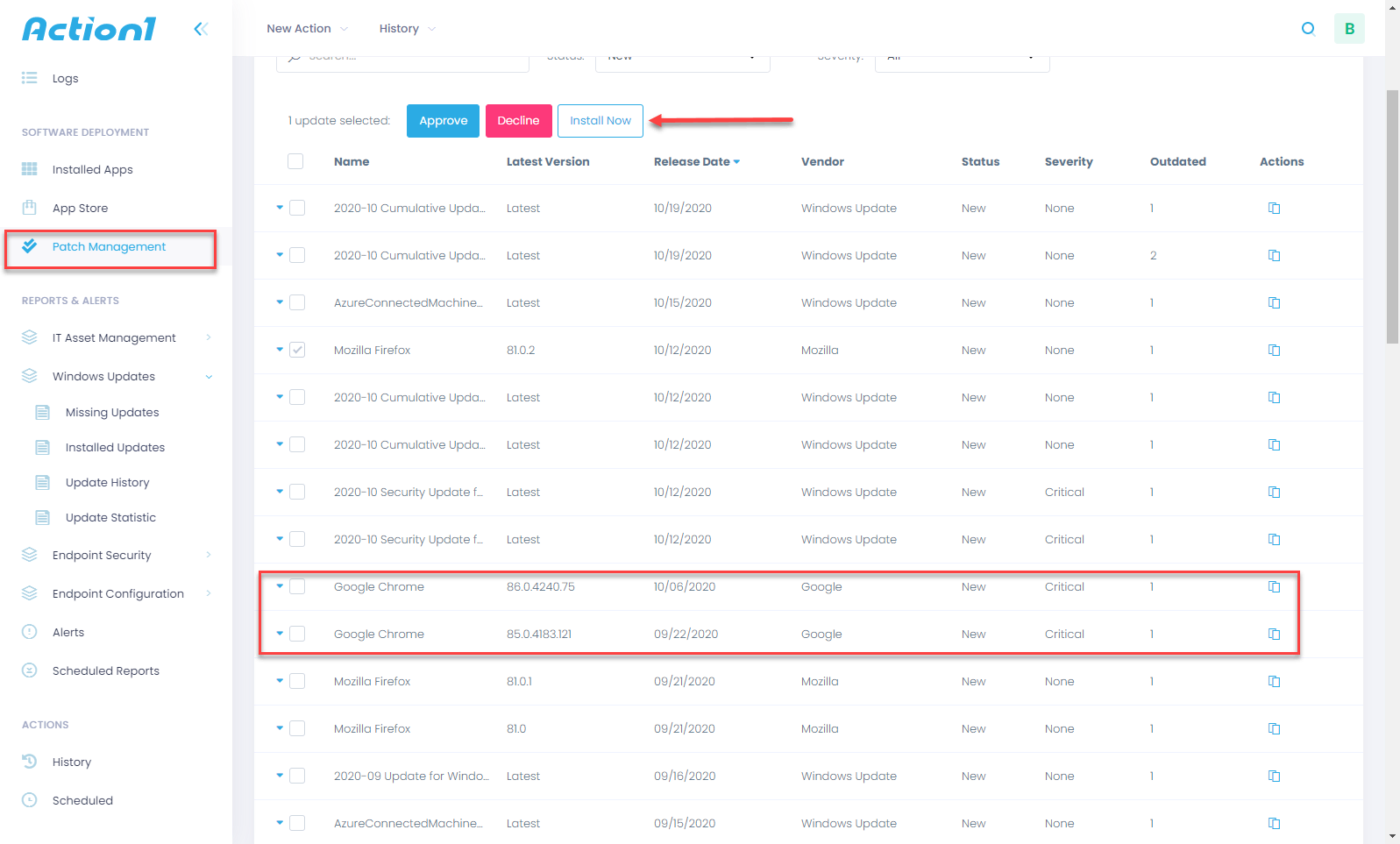
Task: Click the page vertical scrollbar thumb
Action: [1392, 216]
